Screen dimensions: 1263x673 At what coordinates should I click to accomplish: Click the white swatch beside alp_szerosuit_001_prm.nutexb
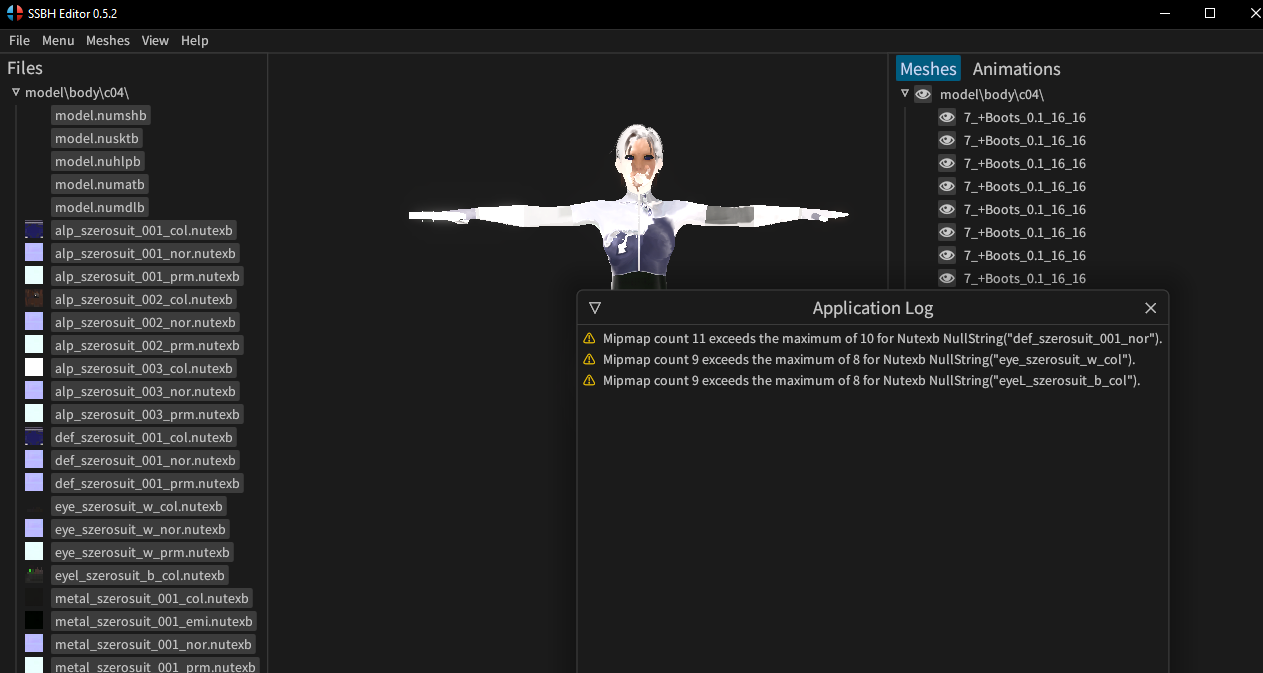[33, 276]
